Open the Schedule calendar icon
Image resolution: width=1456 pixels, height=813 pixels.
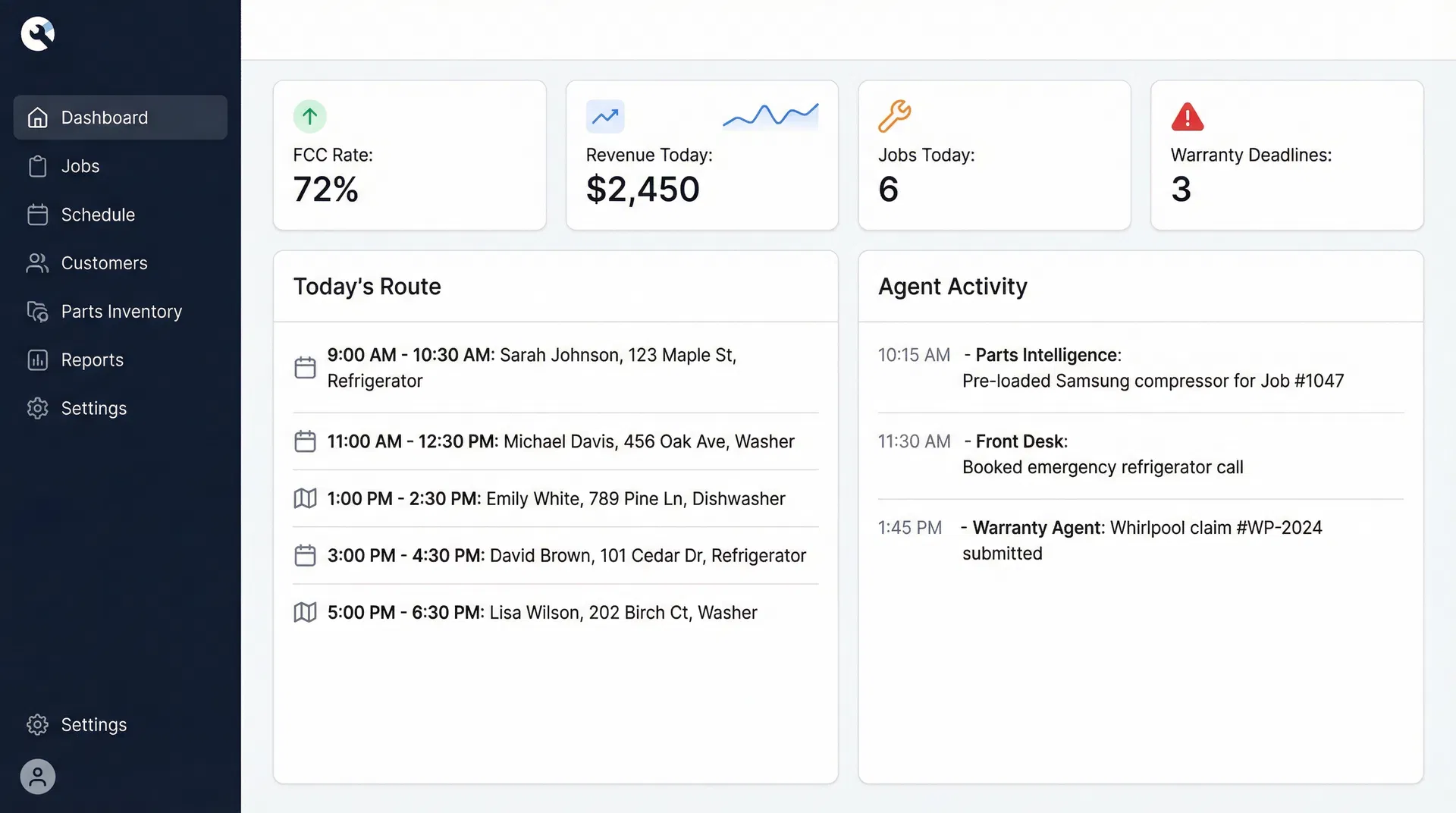(37, 215)
